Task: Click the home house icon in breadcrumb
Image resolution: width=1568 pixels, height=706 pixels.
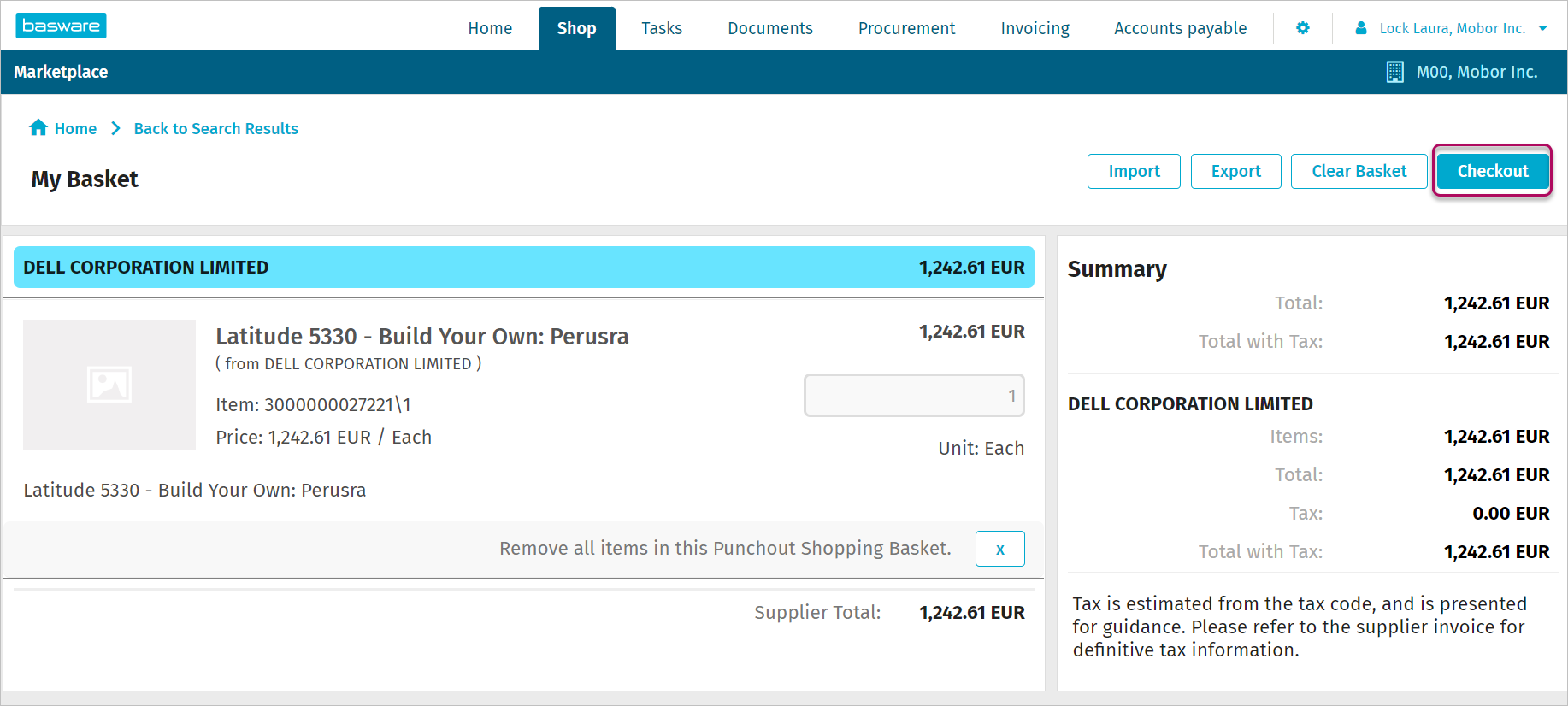Action: point(38,127)
